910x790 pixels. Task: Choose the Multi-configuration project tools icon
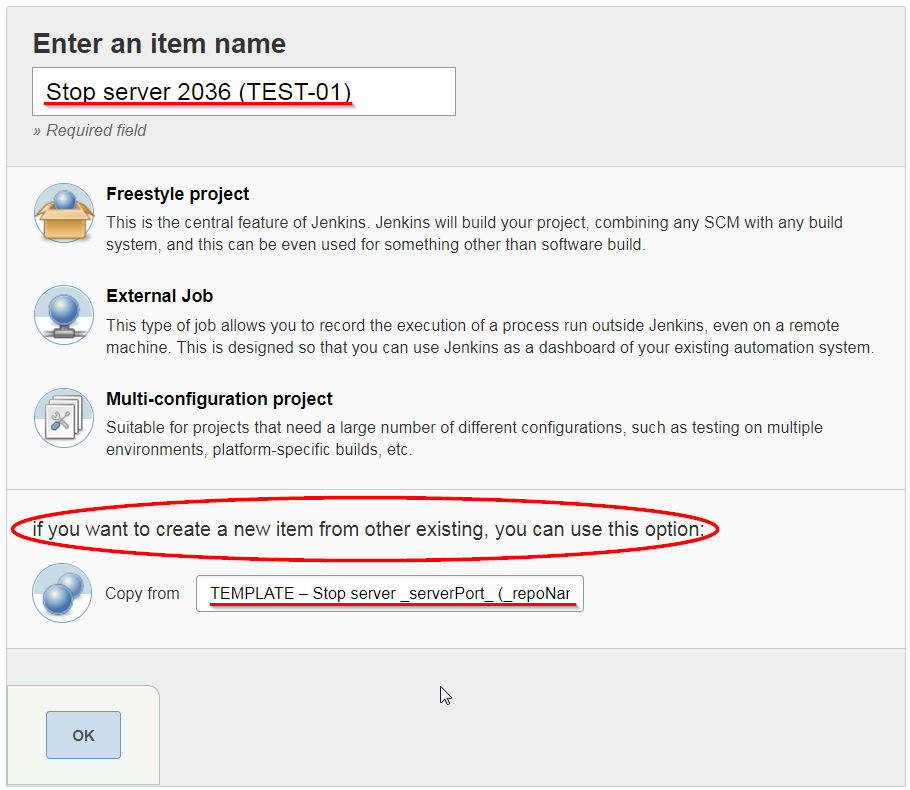[63, 417]
